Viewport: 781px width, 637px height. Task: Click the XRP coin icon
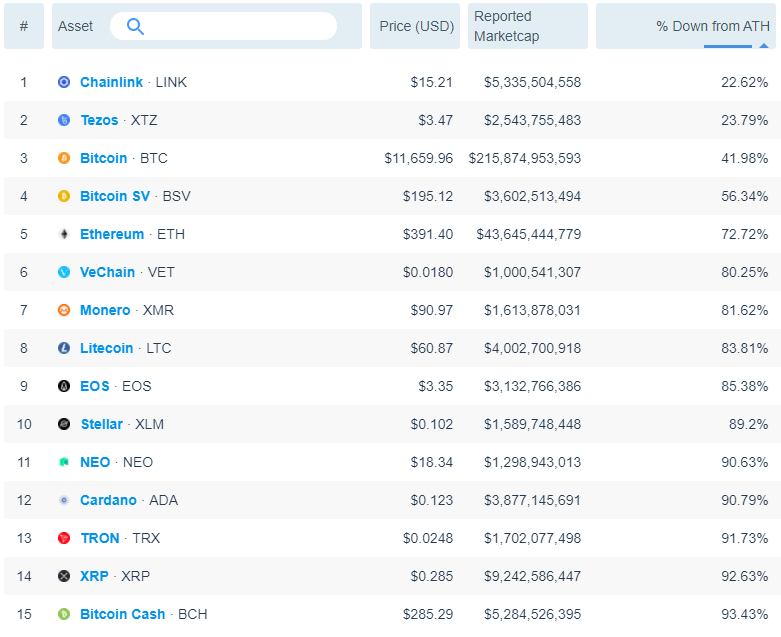(x=64, y=576)
